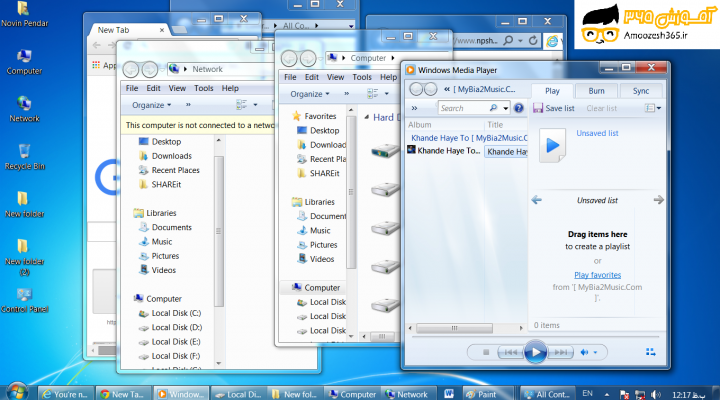Select Videos library in the Computer window
The image size is (720, 400).
(321, 259)
